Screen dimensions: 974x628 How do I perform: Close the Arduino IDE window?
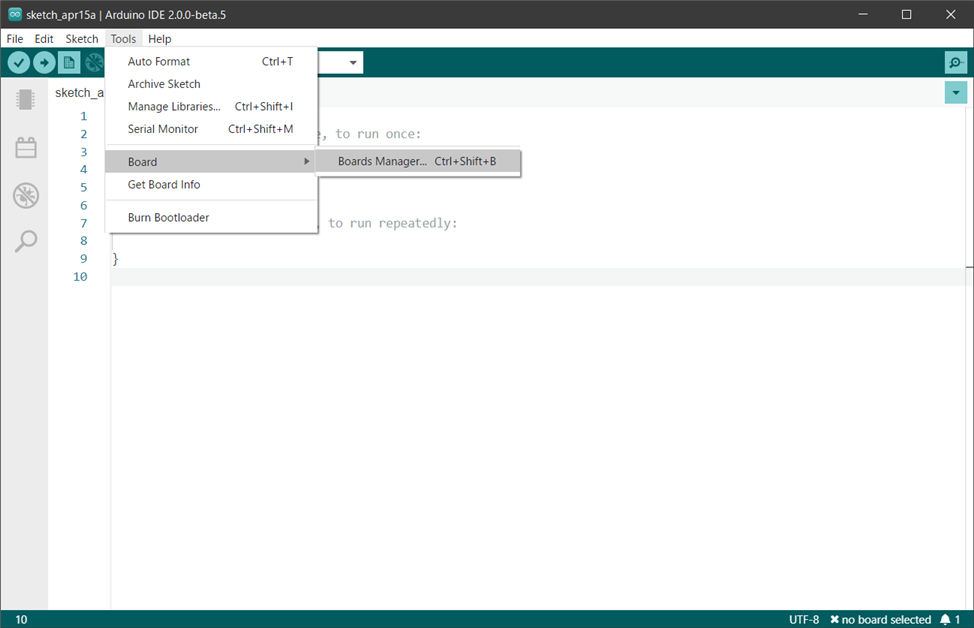950,14
